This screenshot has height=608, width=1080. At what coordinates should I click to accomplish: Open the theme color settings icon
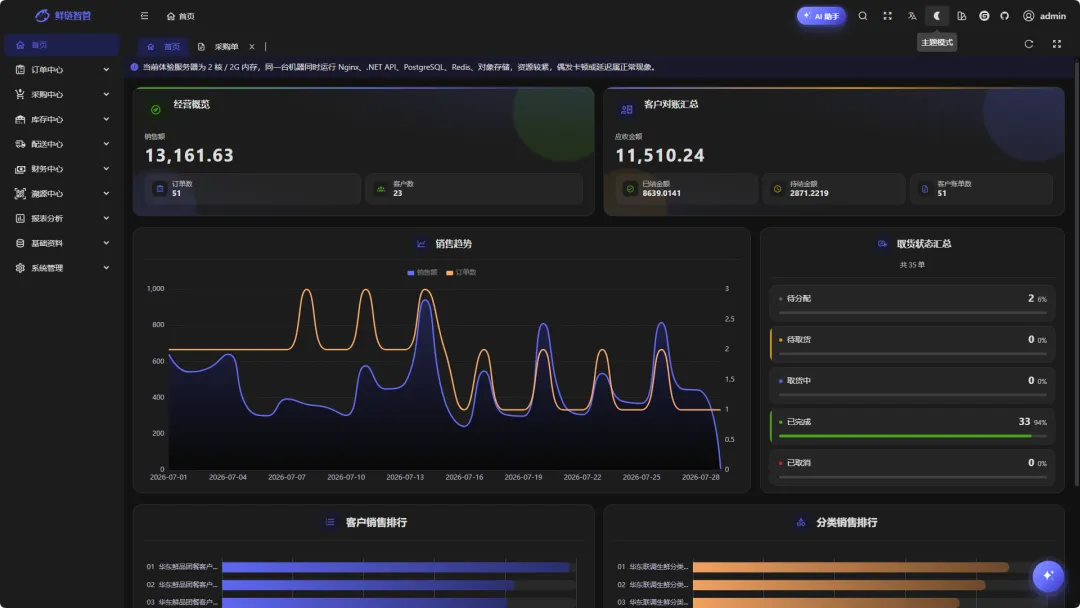click(962, 16)
